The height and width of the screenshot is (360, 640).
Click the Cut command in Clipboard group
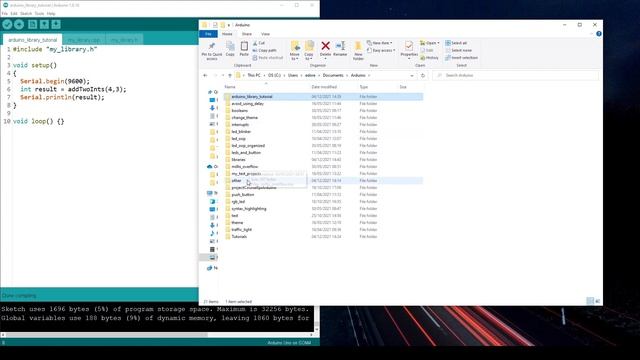pyautogui.click(x=259, y=43)
